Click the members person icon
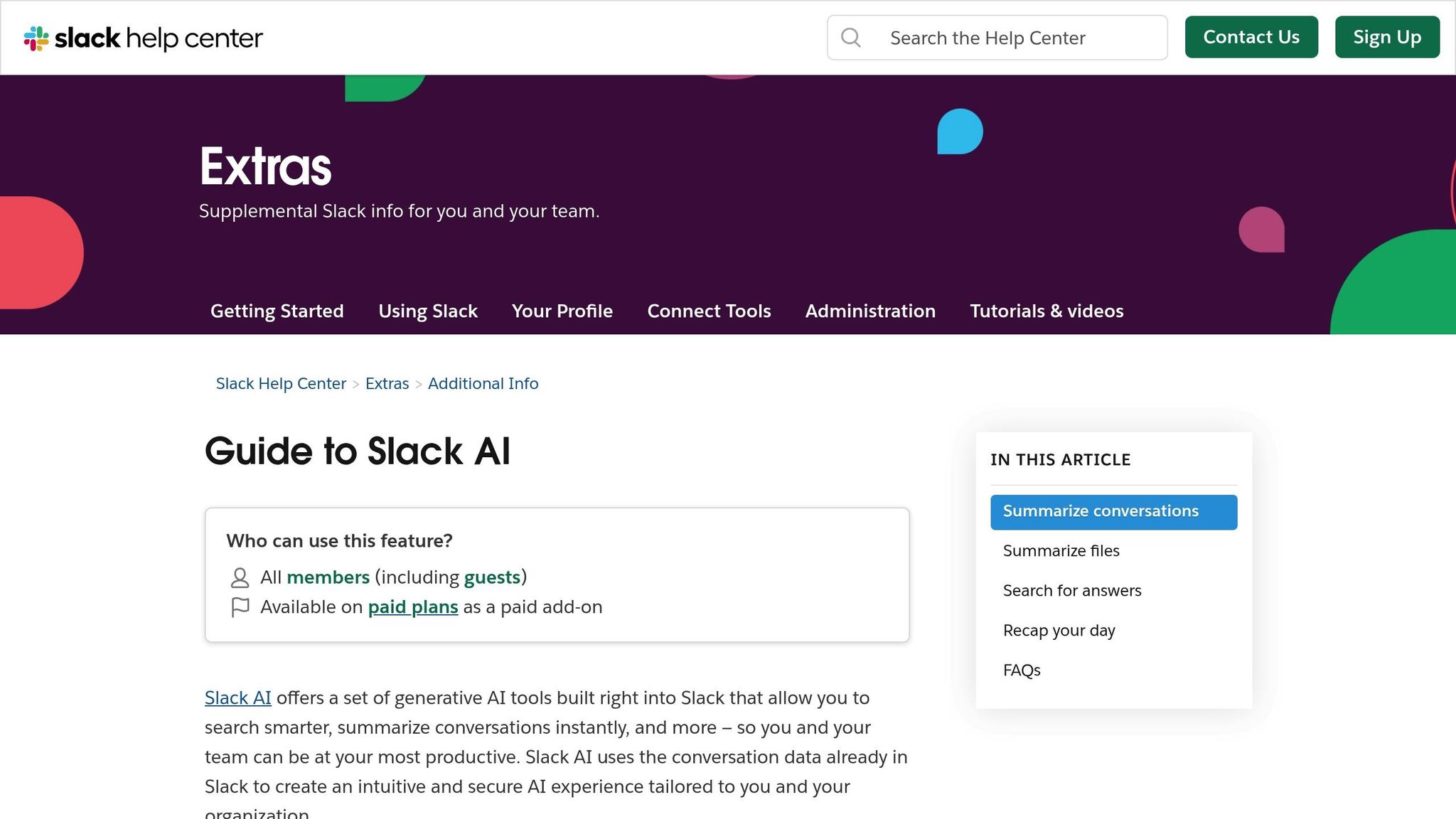 [240, 578]
